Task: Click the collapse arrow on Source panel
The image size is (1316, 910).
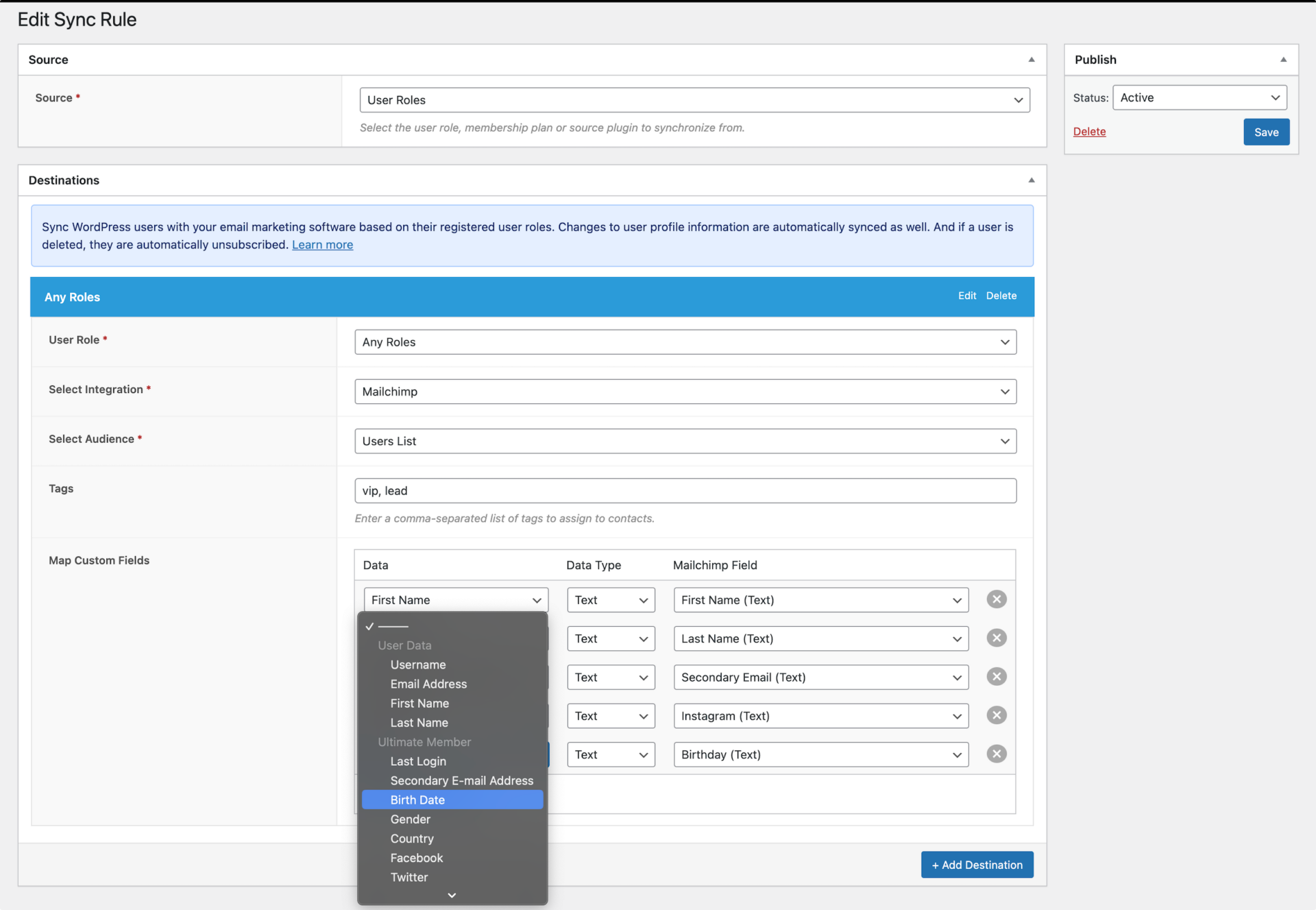Action: 1032,59
